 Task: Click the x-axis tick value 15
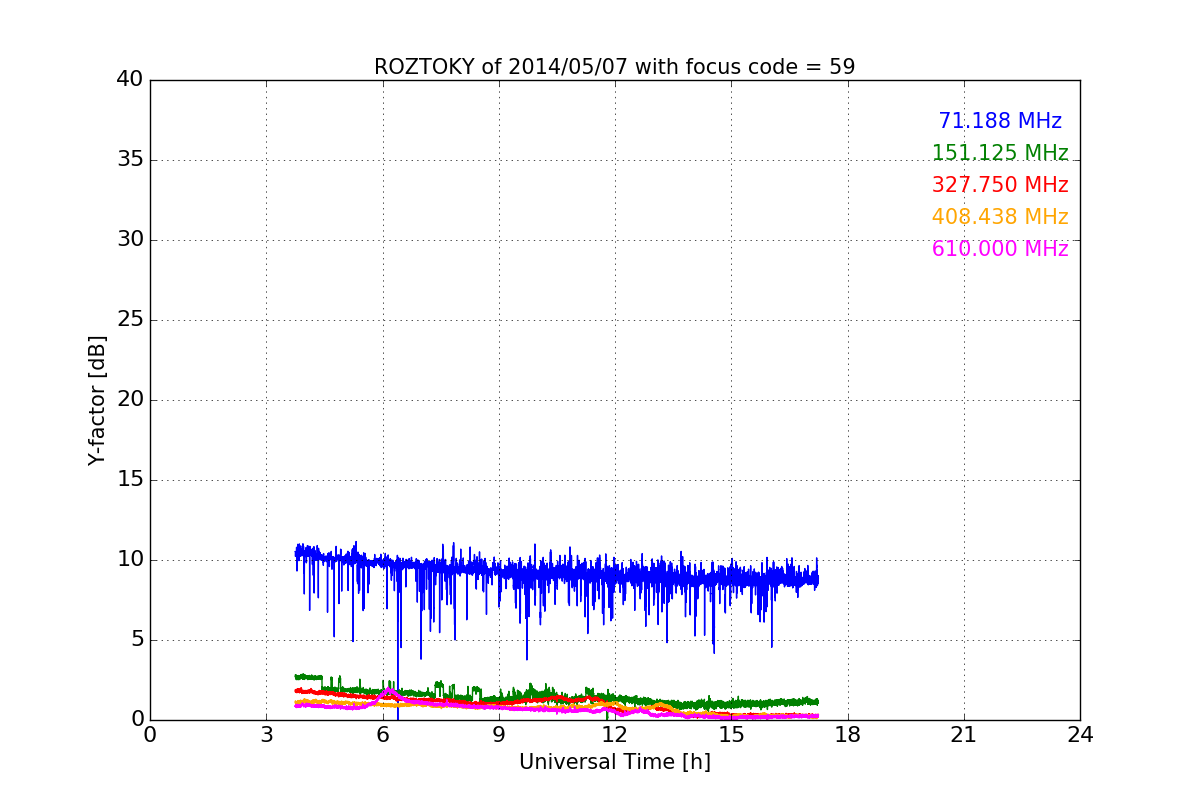click(731, 735)
